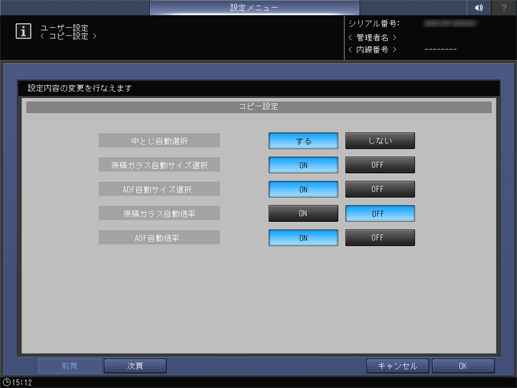Viewport: 517px width, 388px height.
Task: Select the 設定メニュー tab at top
Action: tap(254, 8)
